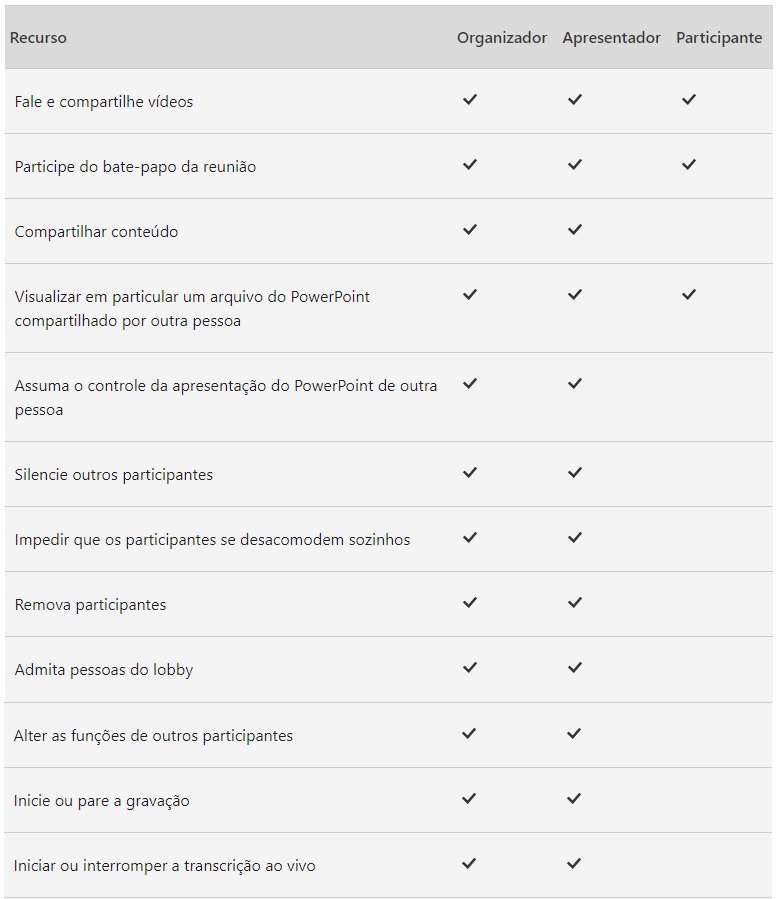Click Organizador checkmark for Remova participantes
Viewport: 782px width, 899px height.
coord(470,603)
